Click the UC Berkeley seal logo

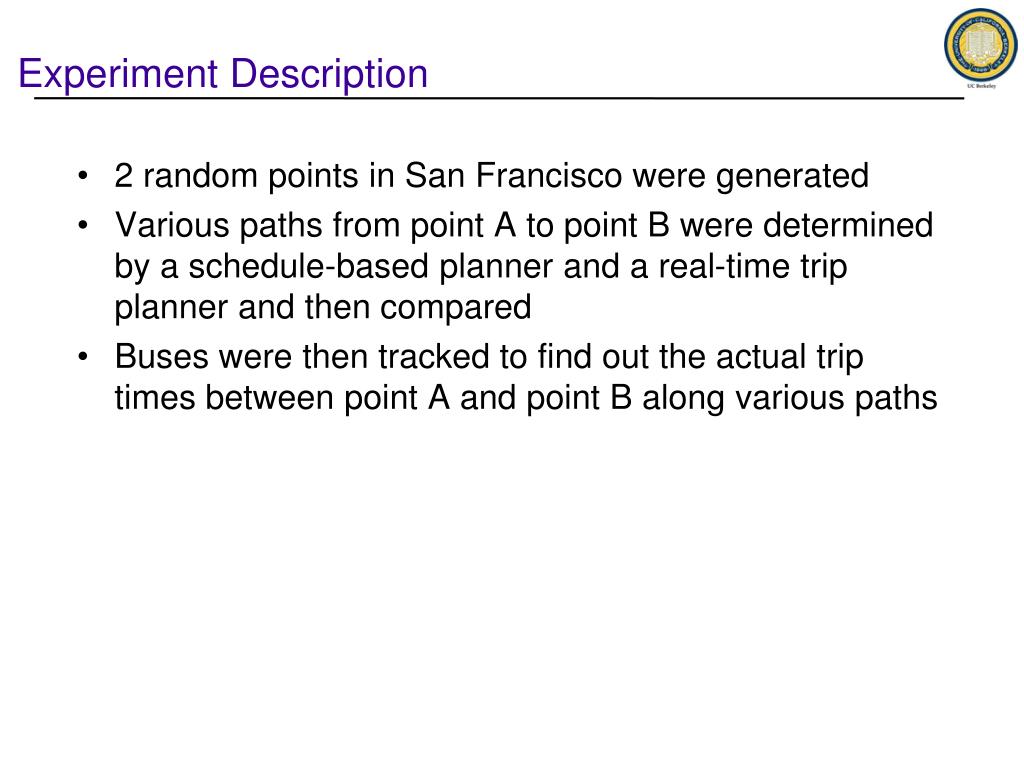tap(980, 46)
